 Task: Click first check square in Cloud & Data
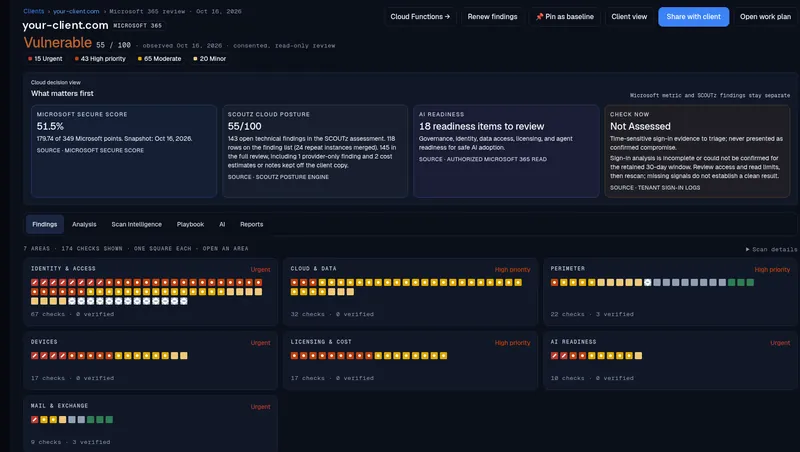294,282
